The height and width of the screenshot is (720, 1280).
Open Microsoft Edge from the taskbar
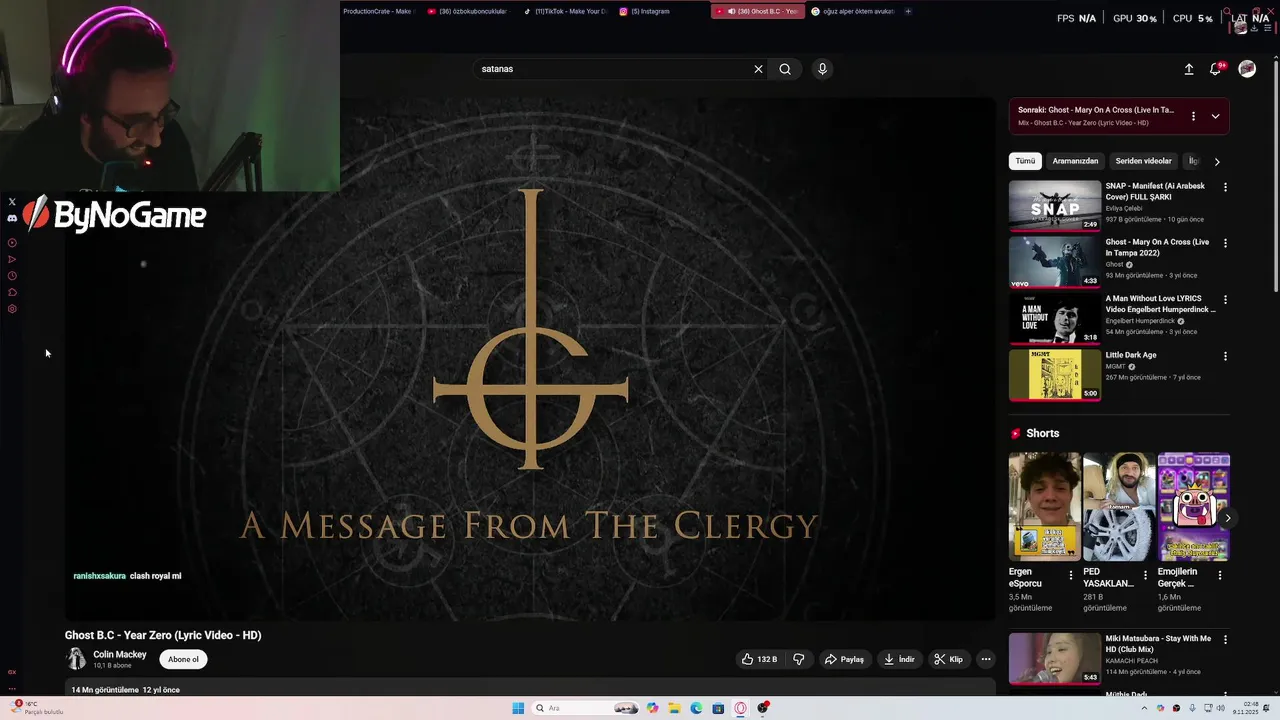click(696, 708)
